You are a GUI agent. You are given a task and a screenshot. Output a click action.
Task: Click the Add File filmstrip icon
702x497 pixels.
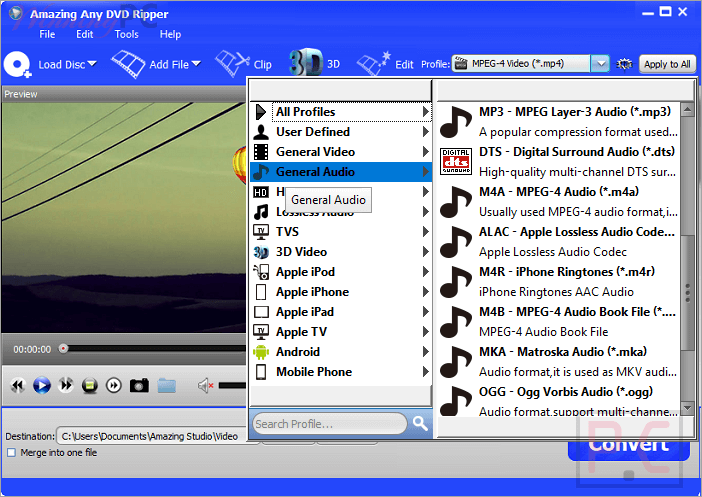(128, 64)
